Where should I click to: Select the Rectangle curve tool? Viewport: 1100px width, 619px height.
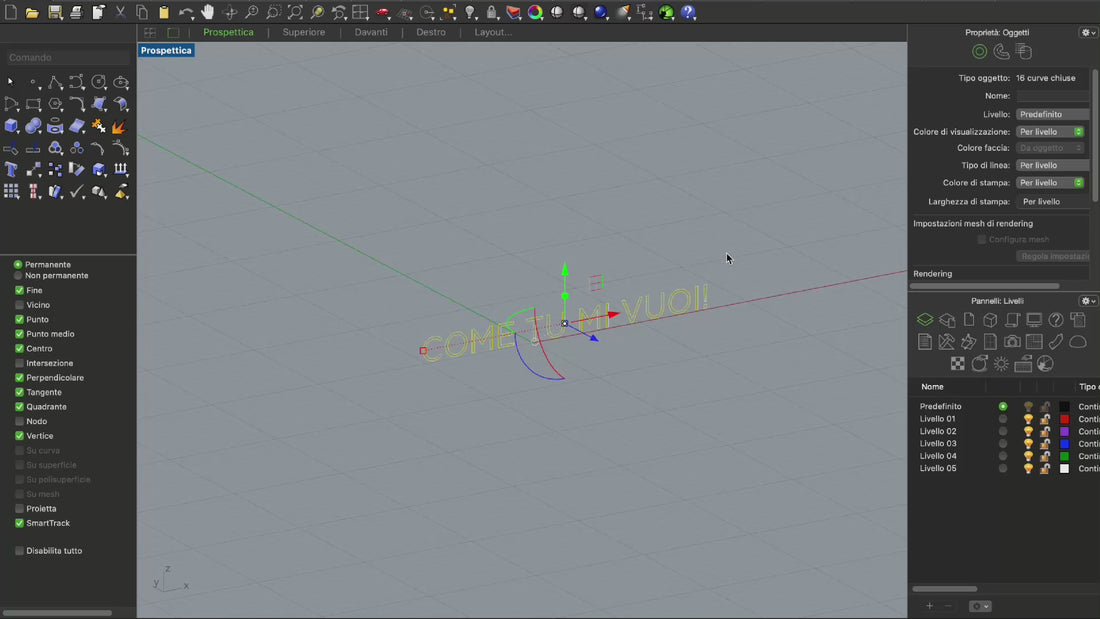33,104
